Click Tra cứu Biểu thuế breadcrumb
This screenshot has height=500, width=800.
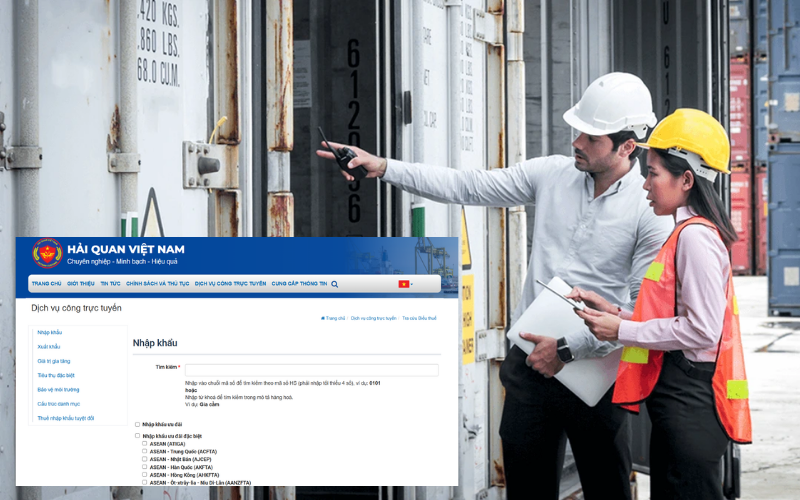[419, 318]
